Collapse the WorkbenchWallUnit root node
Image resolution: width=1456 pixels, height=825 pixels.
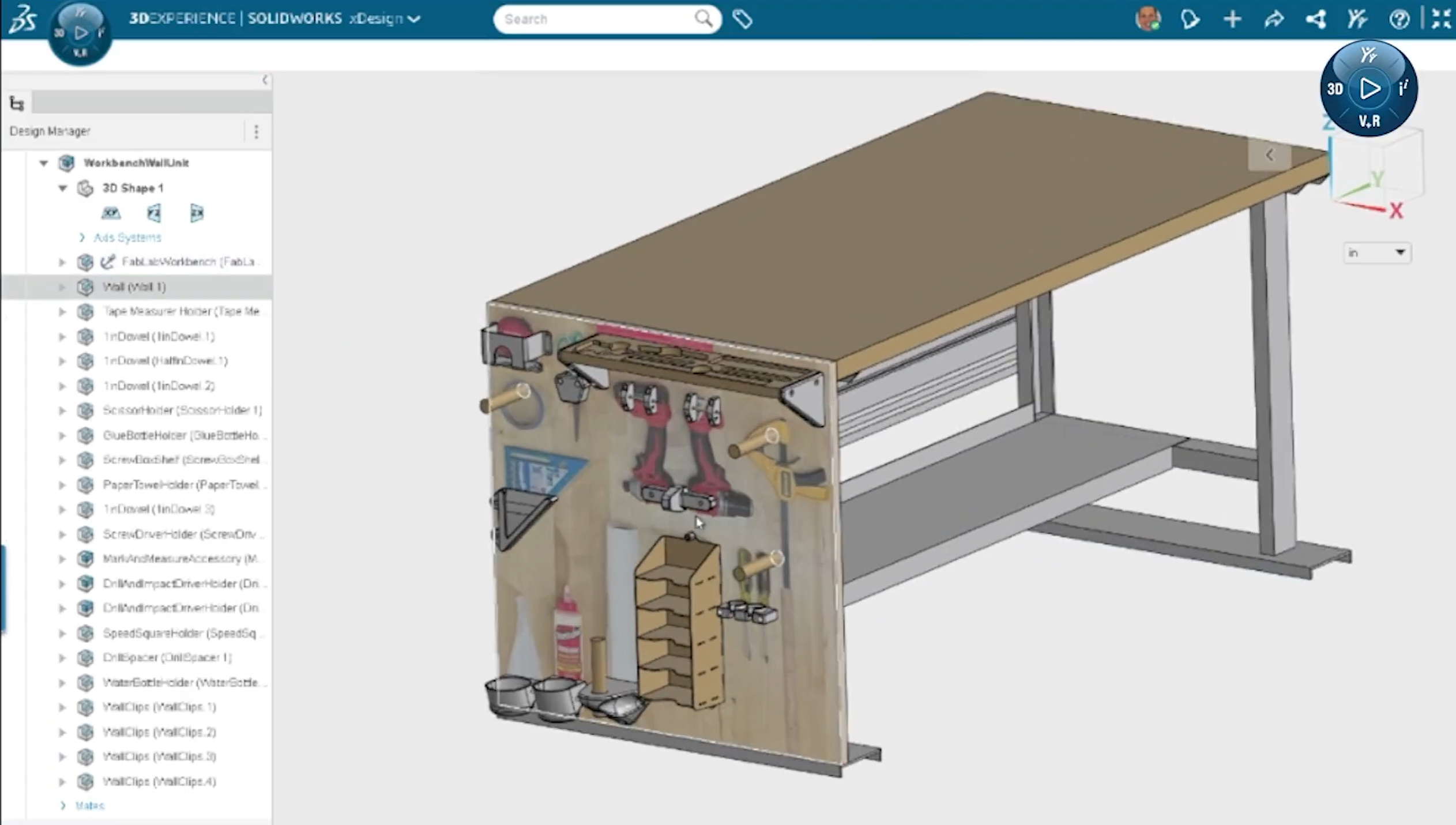44,163
